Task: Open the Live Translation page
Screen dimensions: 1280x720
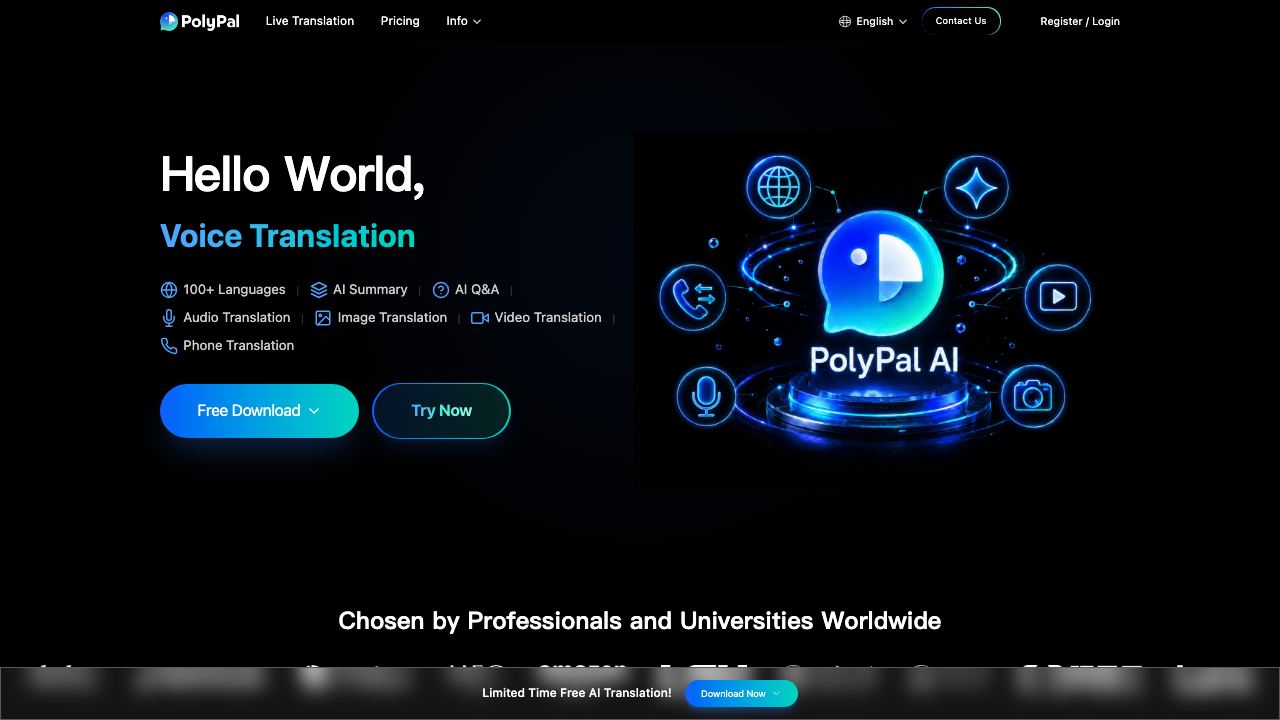Action: pos(310,21)
